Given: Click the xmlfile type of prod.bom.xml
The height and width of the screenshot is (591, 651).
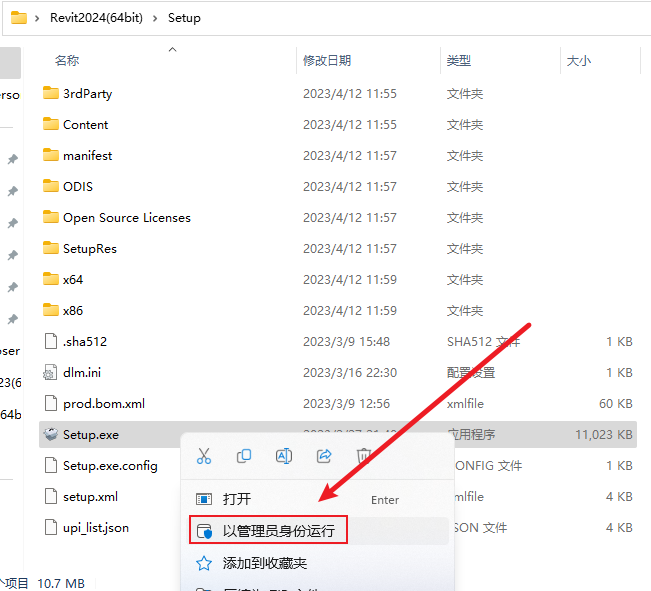Looking at the screenshot, I should tap(465, 403).
